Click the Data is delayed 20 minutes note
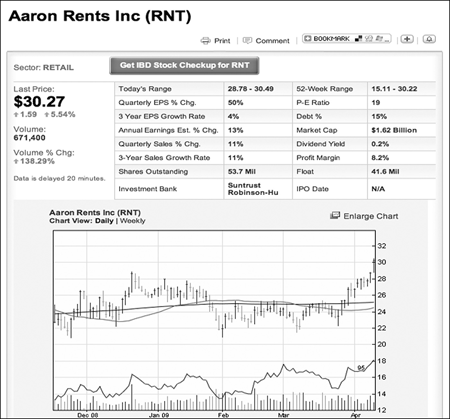 [59, 178]
